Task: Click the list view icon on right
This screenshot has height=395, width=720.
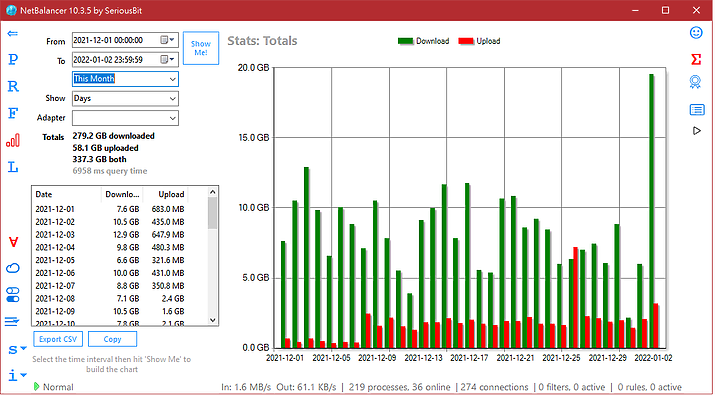Action: pyautogui.click(x=697, y=109)
